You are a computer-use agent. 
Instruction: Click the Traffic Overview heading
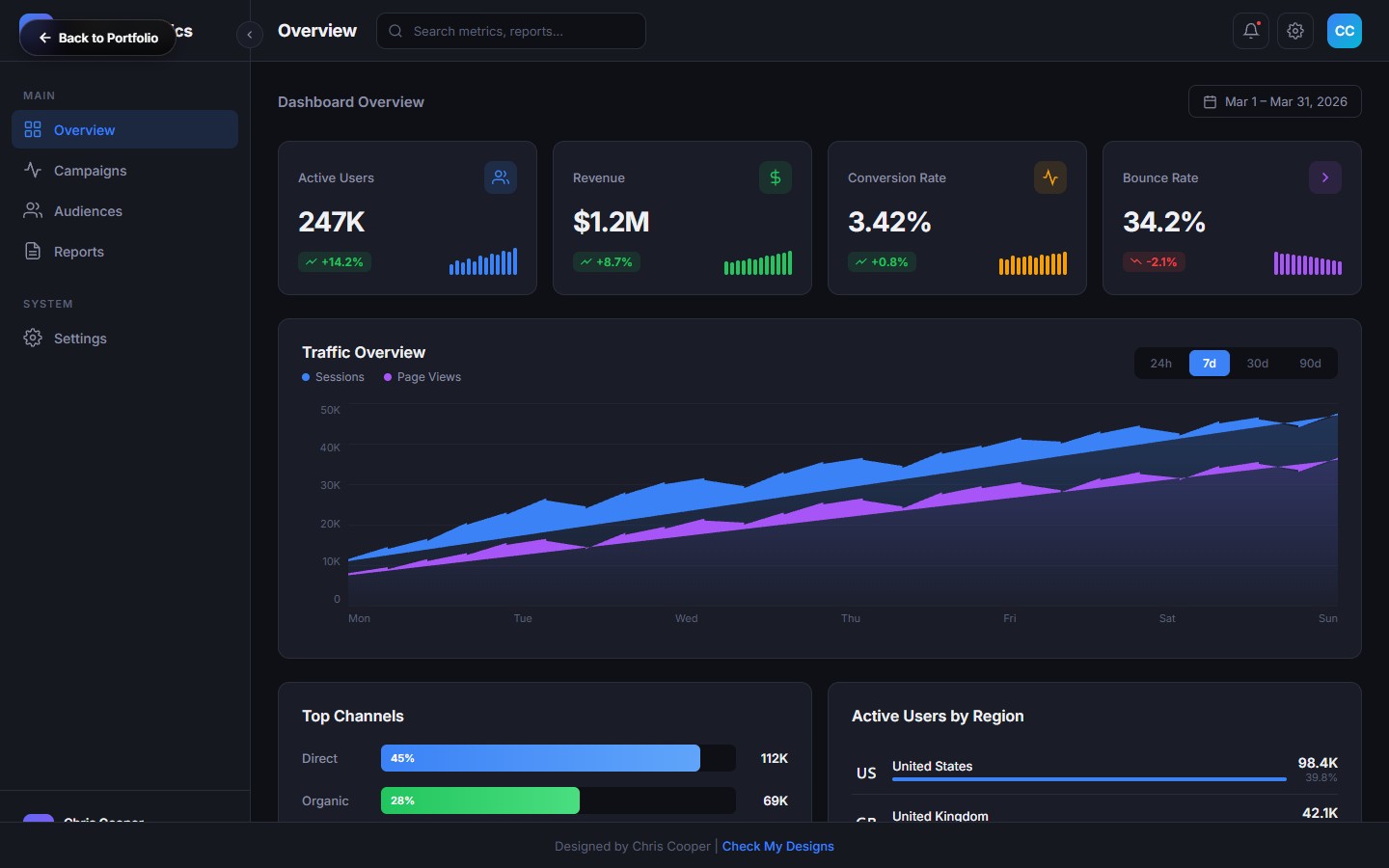364,352
